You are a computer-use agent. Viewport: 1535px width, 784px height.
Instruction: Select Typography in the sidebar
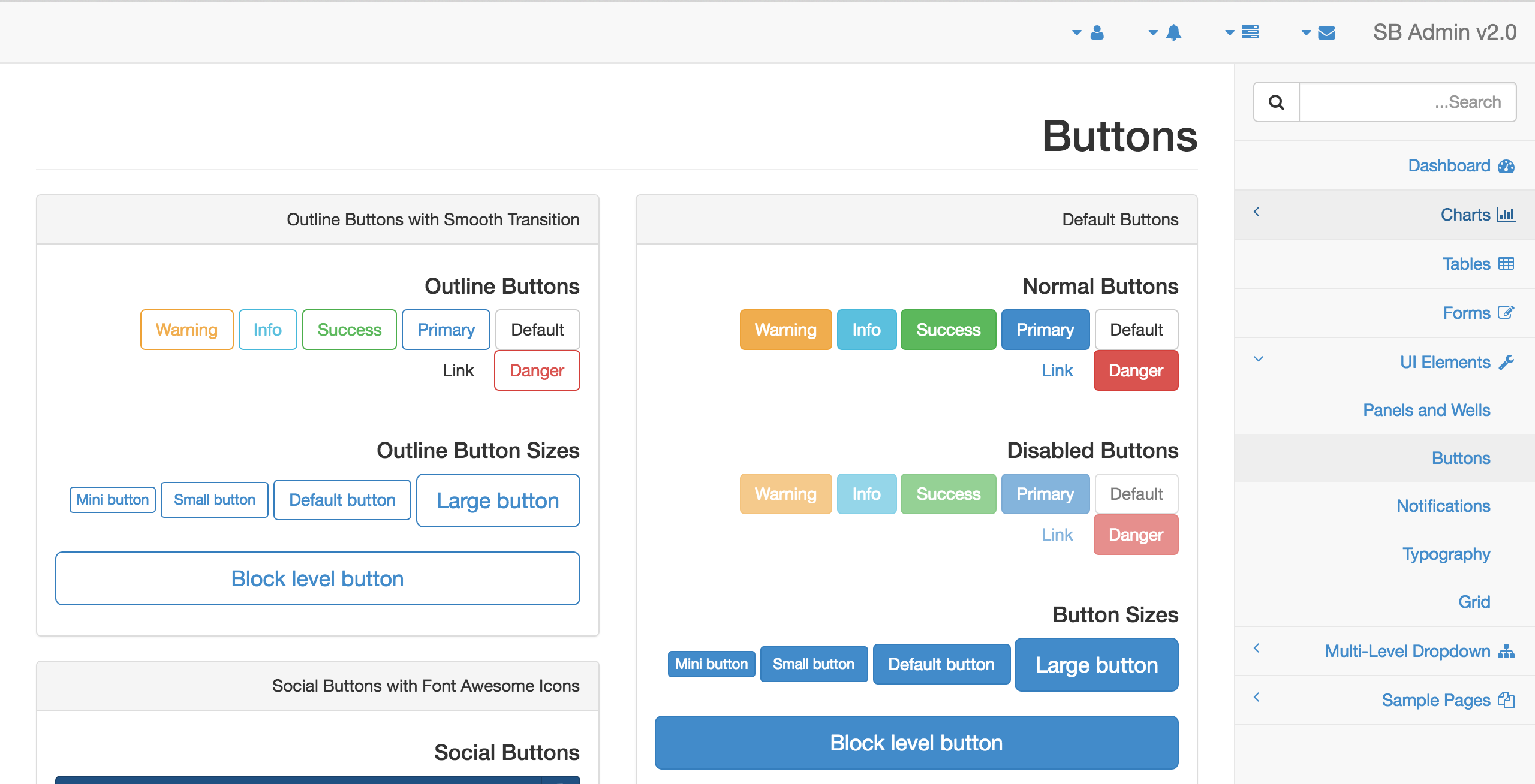click(1446, 554)
